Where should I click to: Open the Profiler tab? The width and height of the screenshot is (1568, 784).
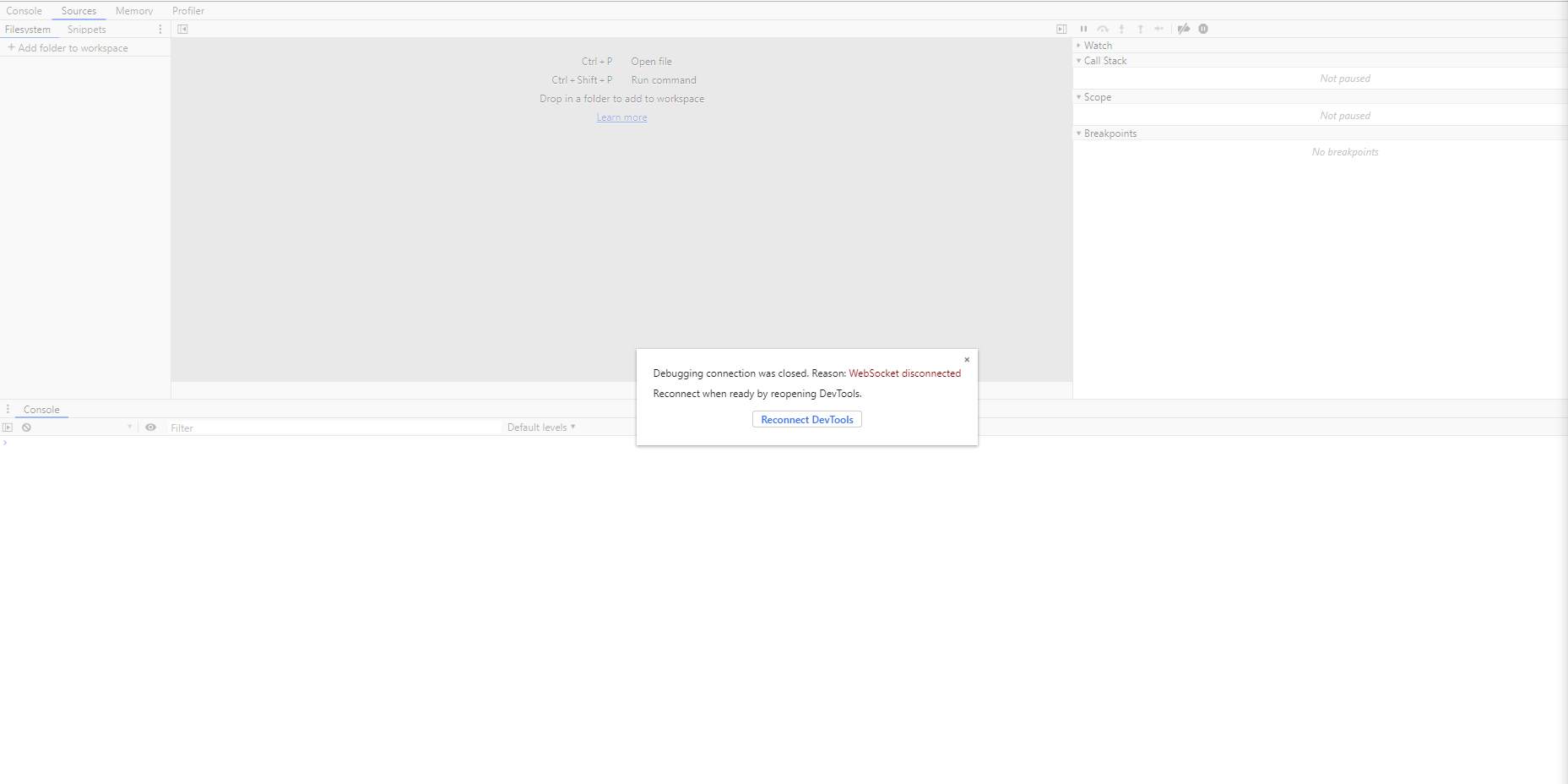pyautogui.click(x=188, y=11)
